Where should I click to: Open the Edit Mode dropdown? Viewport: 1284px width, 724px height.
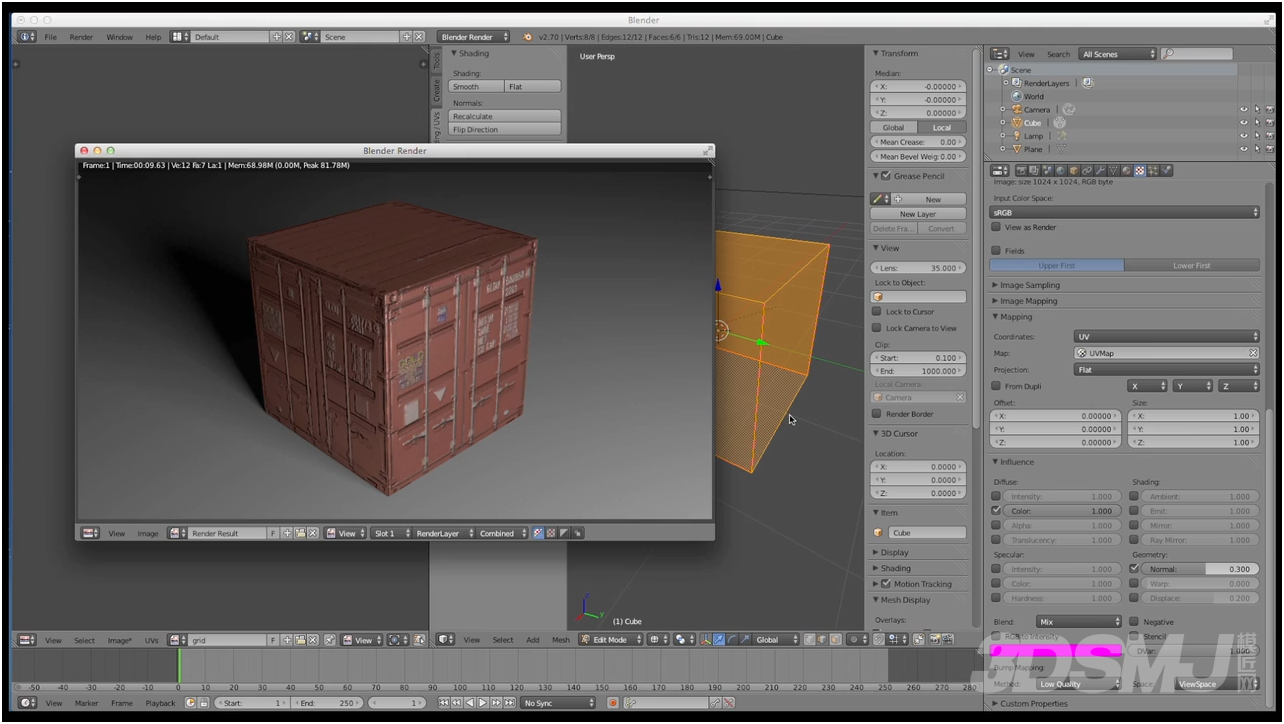615,639
